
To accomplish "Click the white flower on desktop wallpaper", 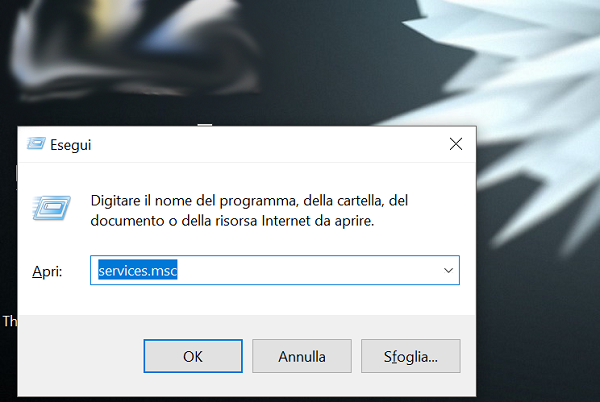I will coord(536,96).
